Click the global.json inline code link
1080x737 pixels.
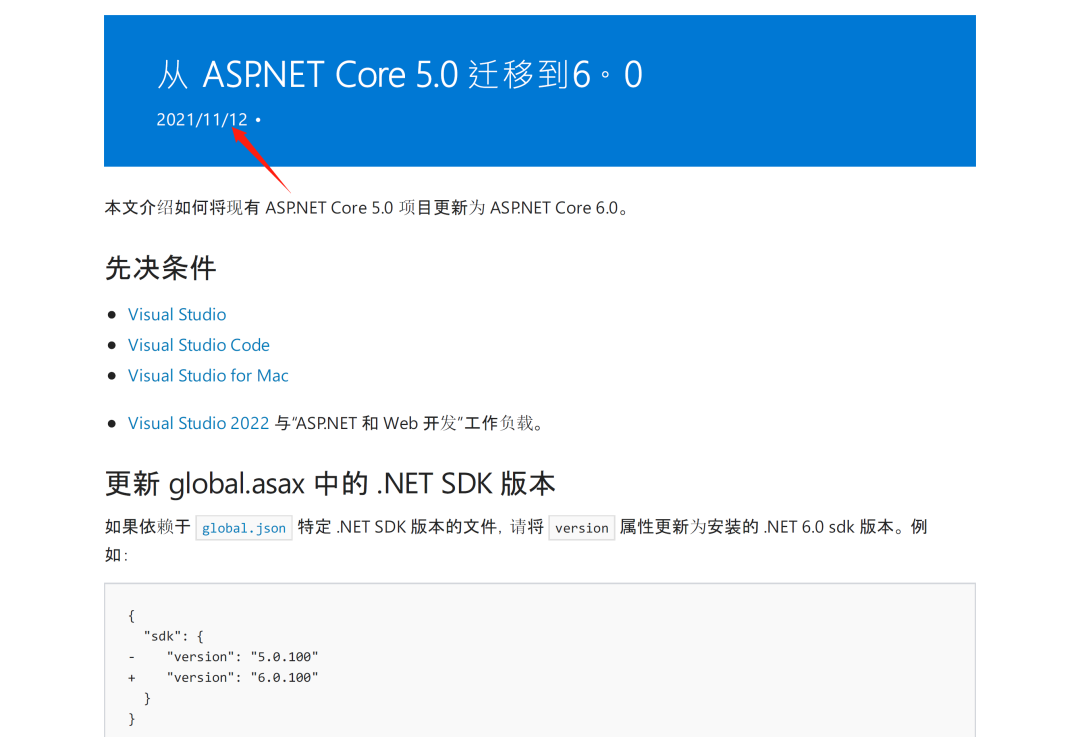[244, 528]
